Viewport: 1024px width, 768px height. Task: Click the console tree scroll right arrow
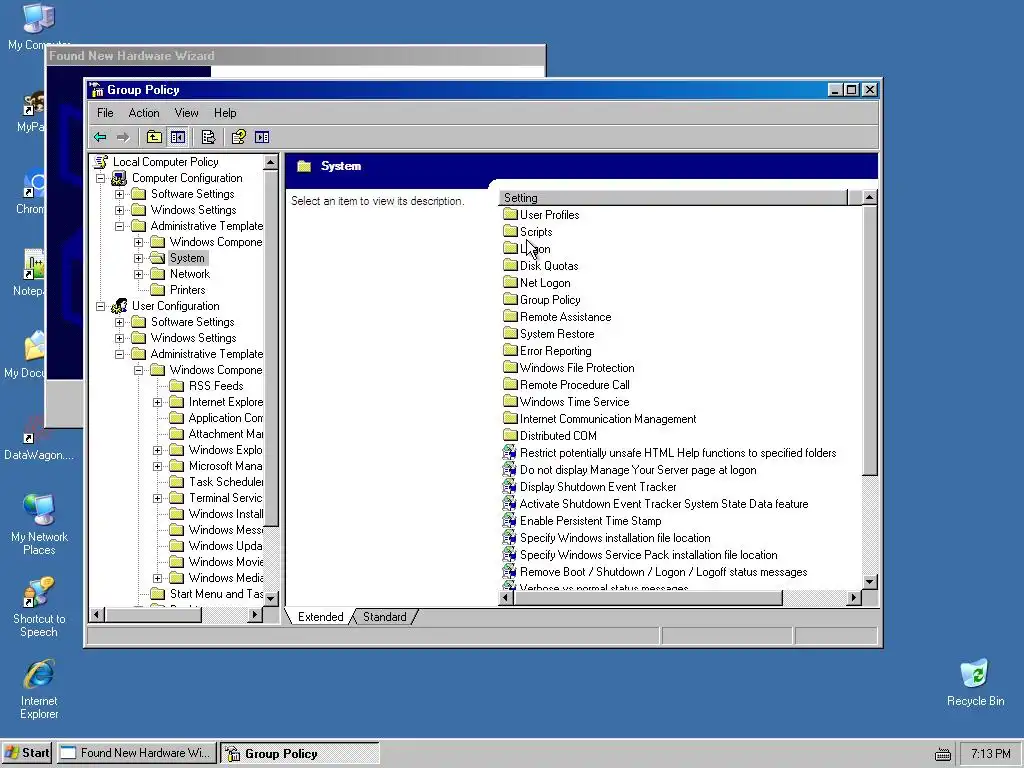tap(255, 614)
